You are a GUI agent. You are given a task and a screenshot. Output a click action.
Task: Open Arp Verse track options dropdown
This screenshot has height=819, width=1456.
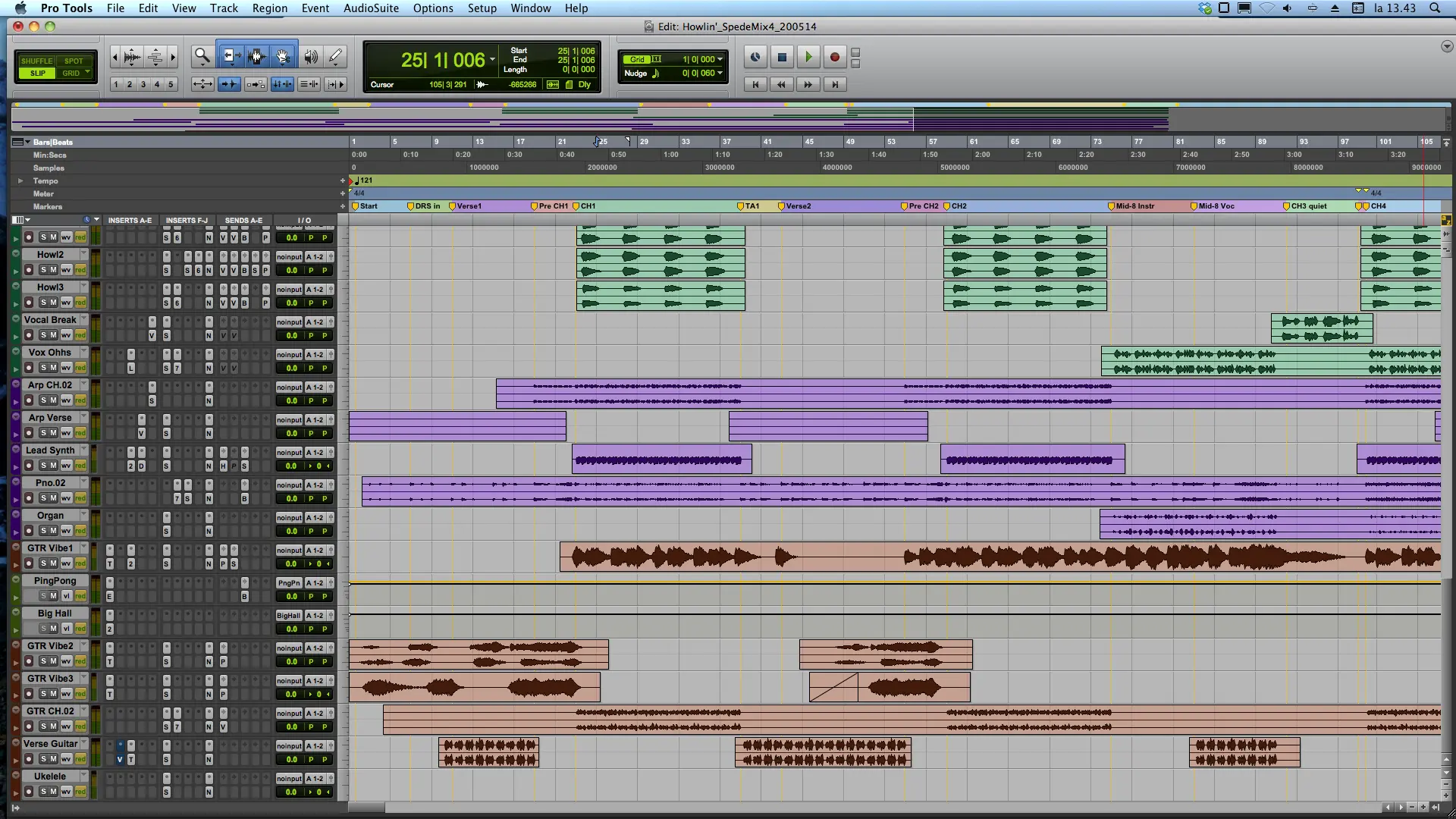(x=83, y=417)
